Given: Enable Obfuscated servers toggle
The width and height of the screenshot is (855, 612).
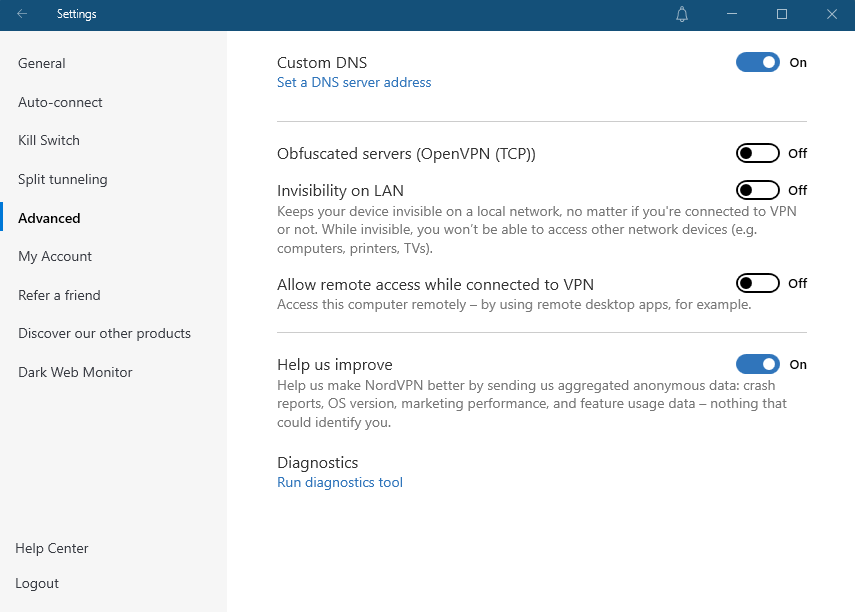Looking at the screenshot, I should [x=757, y=153].
